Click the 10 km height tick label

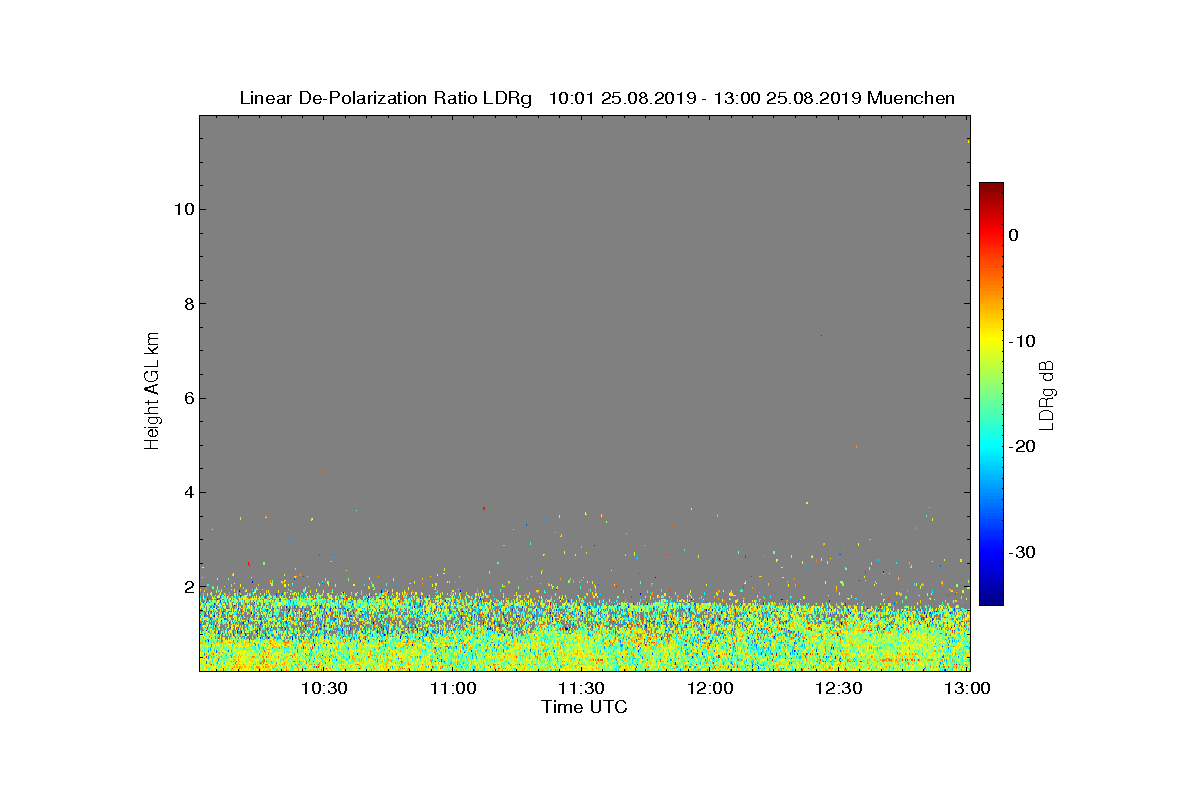pyautogui.click(x=183, y=209)
